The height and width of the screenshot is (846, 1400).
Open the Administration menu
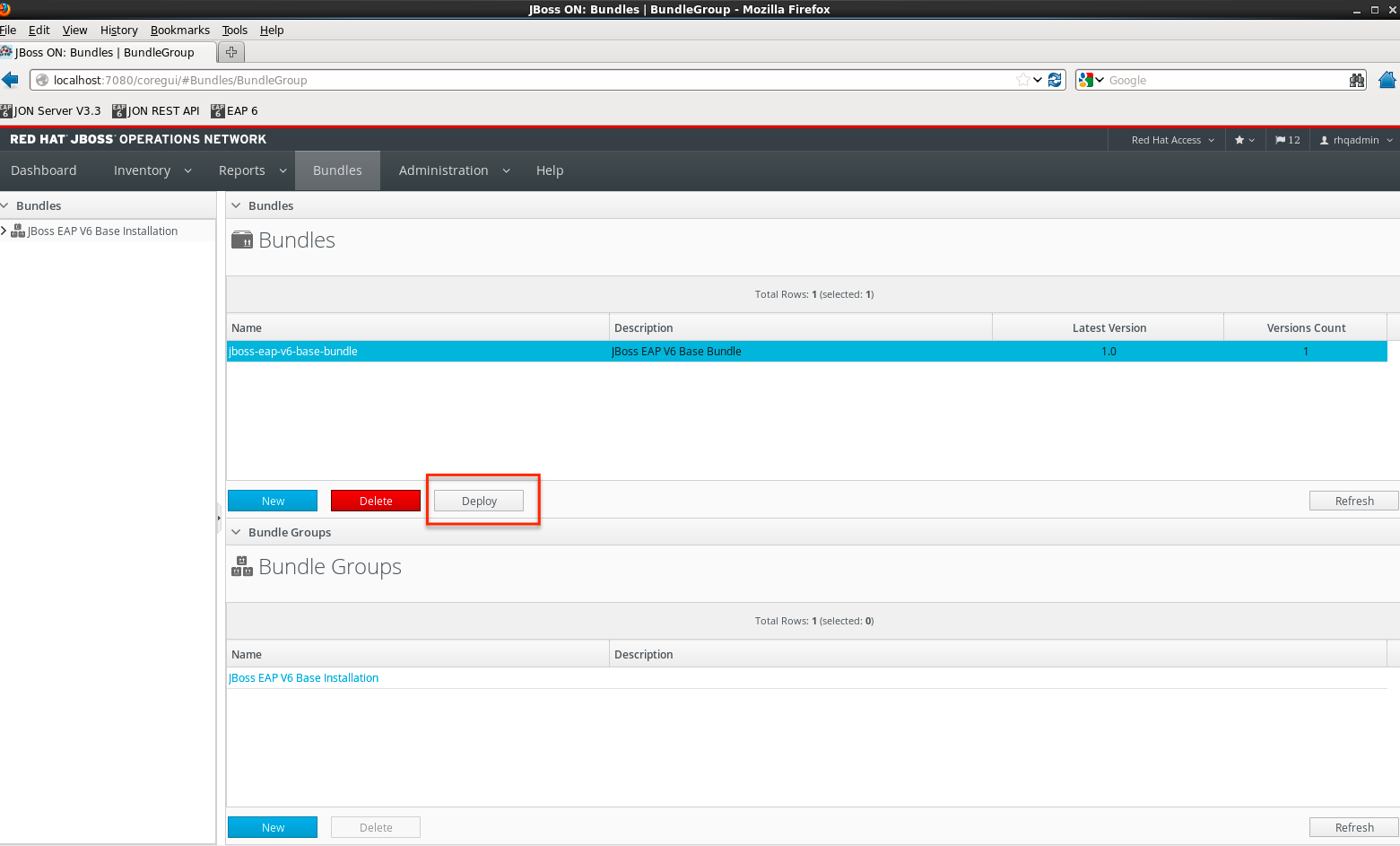454,170
